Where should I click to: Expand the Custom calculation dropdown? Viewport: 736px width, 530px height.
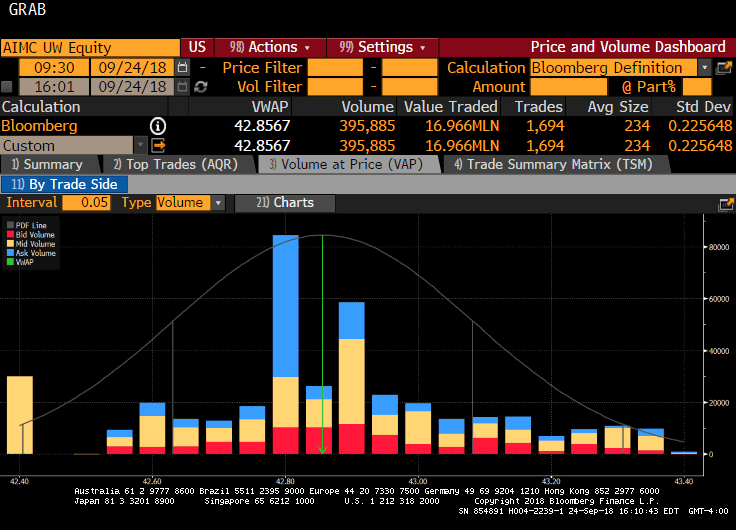[140, 145]
